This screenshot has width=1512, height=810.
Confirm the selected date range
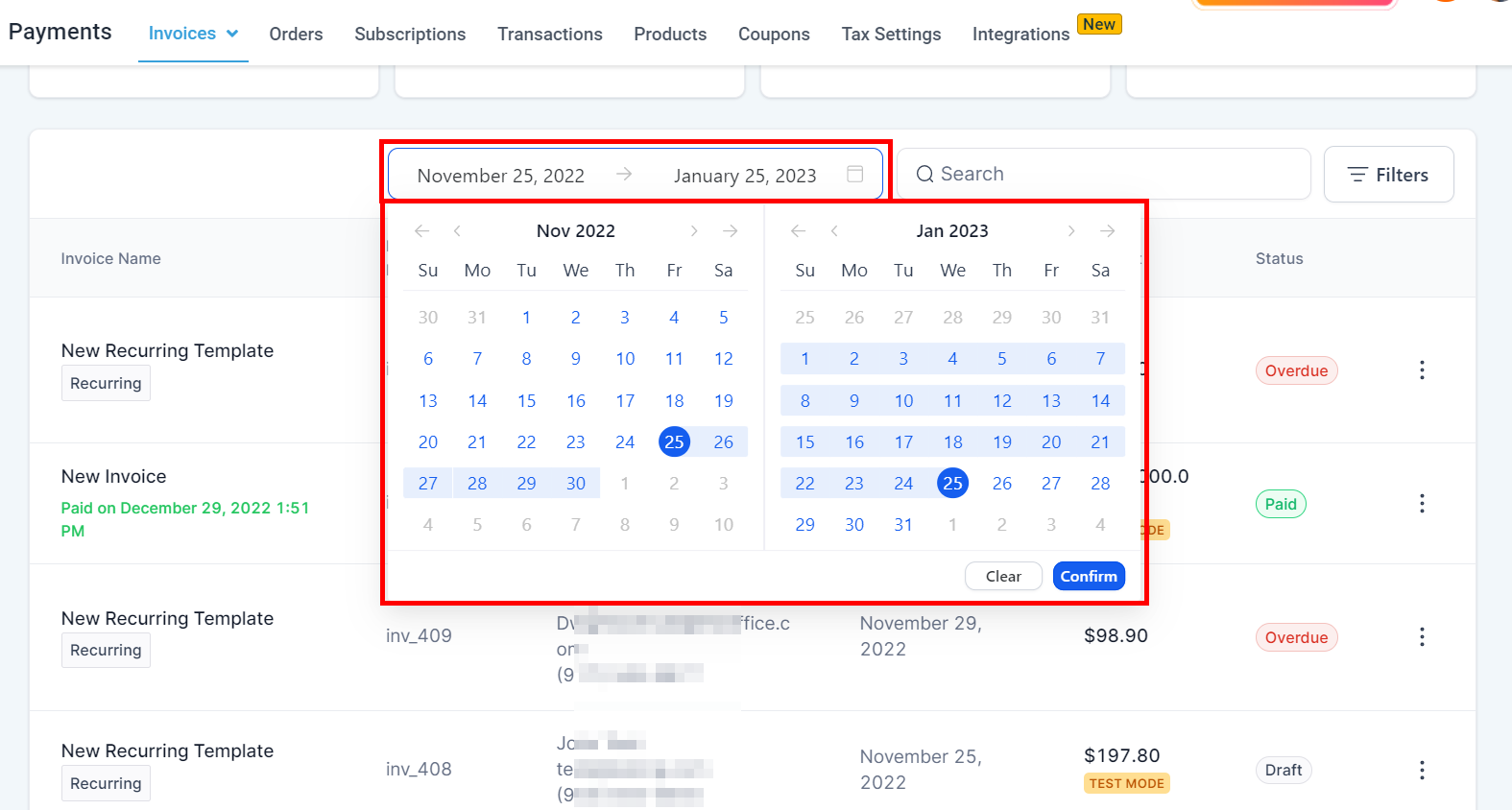[x=1089, y=576]
